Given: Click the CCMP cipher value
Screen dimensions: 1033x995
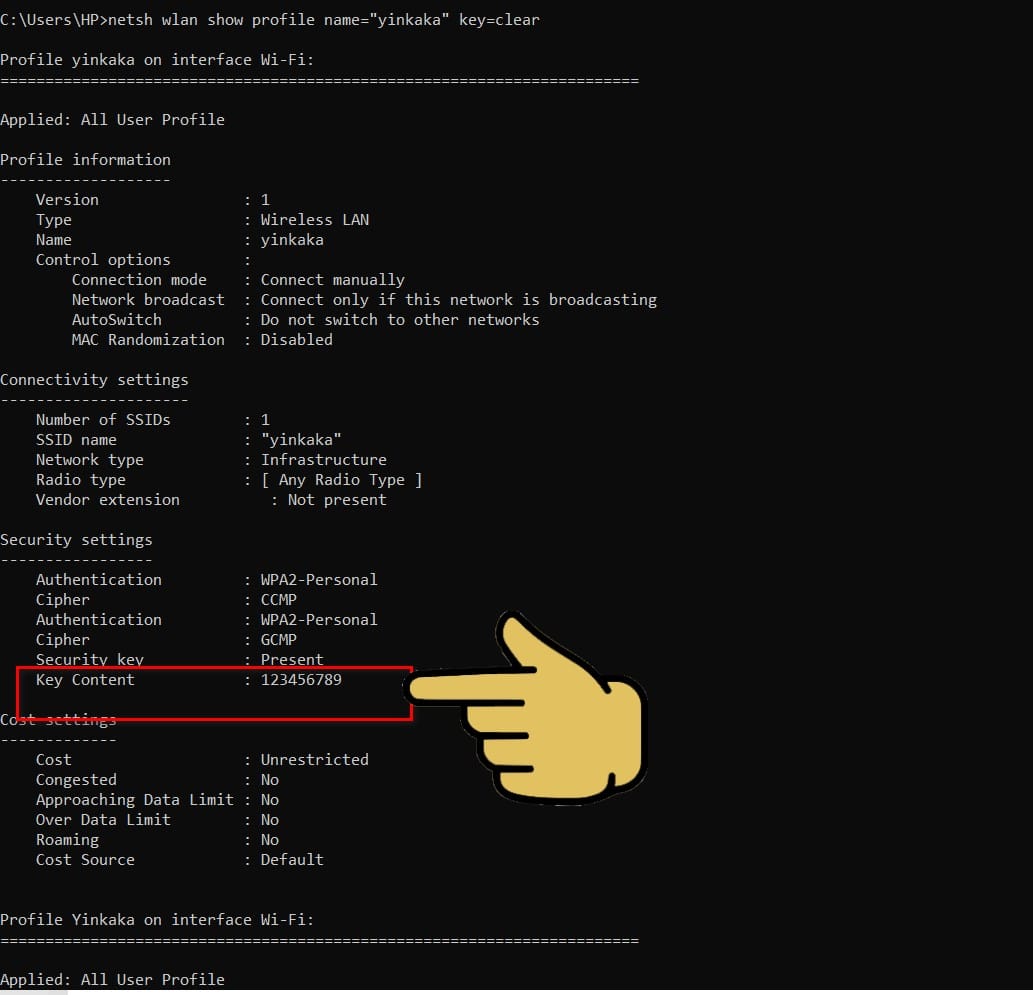Looking at the screenshot, I should pyautogui.click(x=279, y=600).
